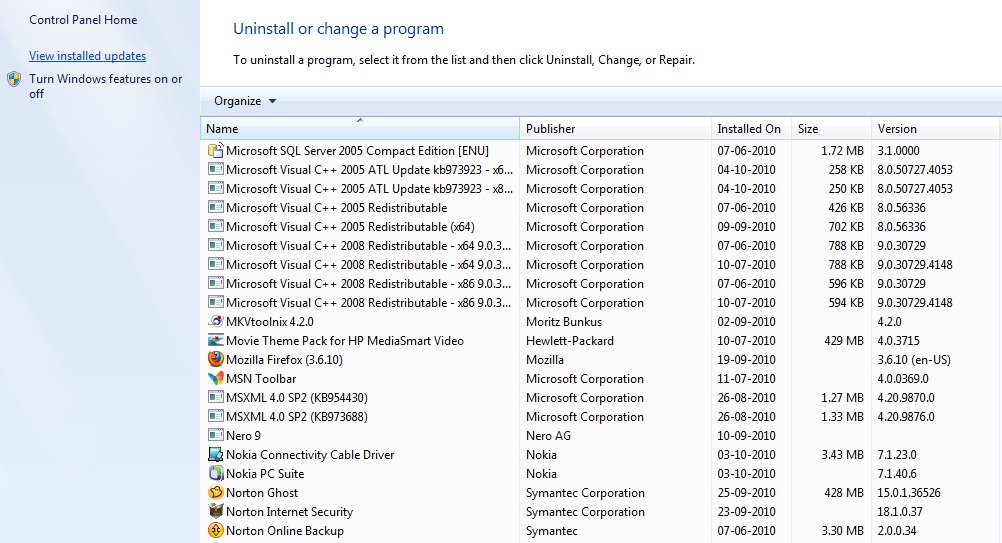Click the Movie Theme Pack icon

pos(215,341)
